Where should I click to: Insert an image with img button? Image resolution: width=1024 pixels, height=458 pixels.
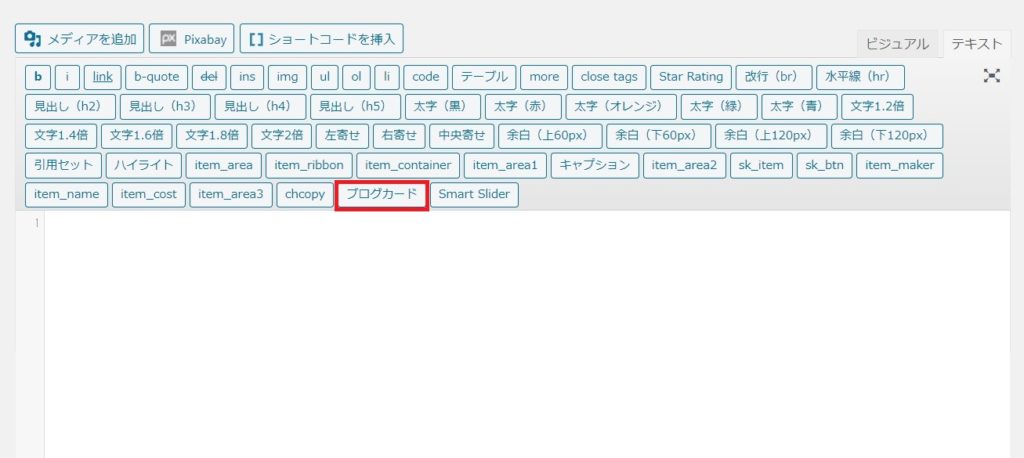pyautogui.click(x=287, y=77)
